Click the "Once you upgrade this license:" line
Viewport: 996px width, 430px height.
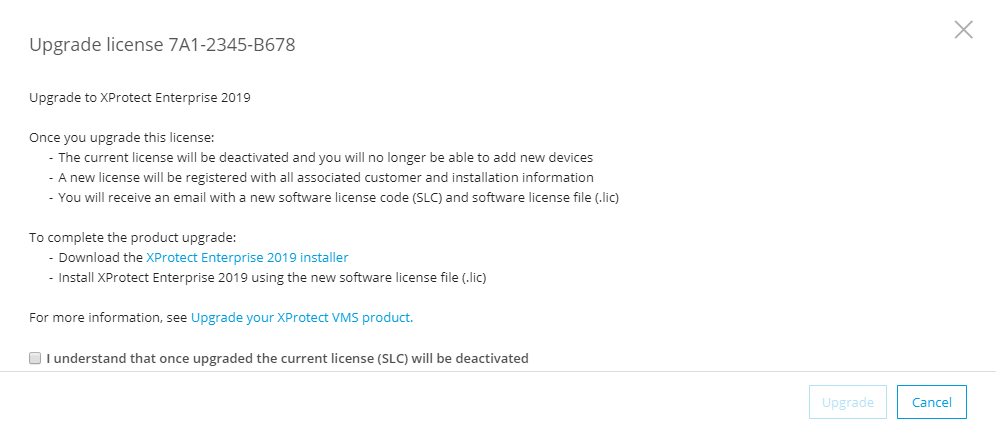(121, 137)
